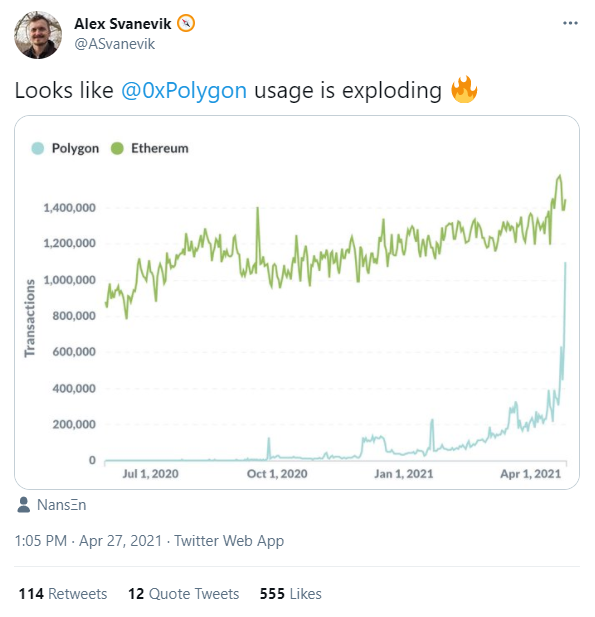Open Alex Svanevik's profile picture
Image resolution: width=595 pixels, height=617 pixels.
click(38, 35)
